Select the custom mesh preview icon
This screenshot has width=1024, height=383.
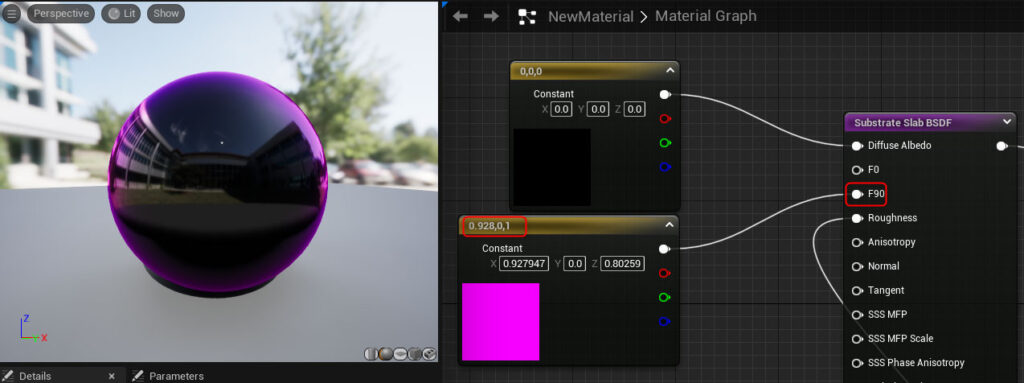click(429, 354)
